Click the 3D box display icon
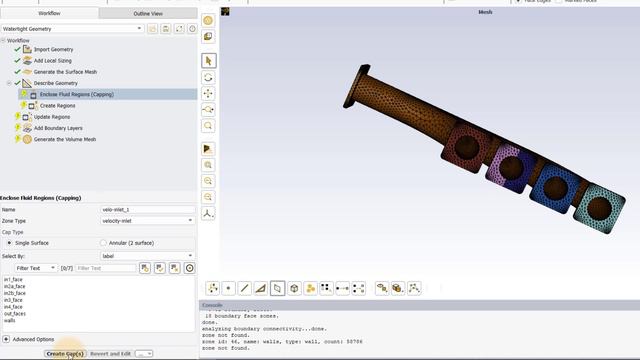The height and width of the screenshot is (360, 640). (208, 36)
